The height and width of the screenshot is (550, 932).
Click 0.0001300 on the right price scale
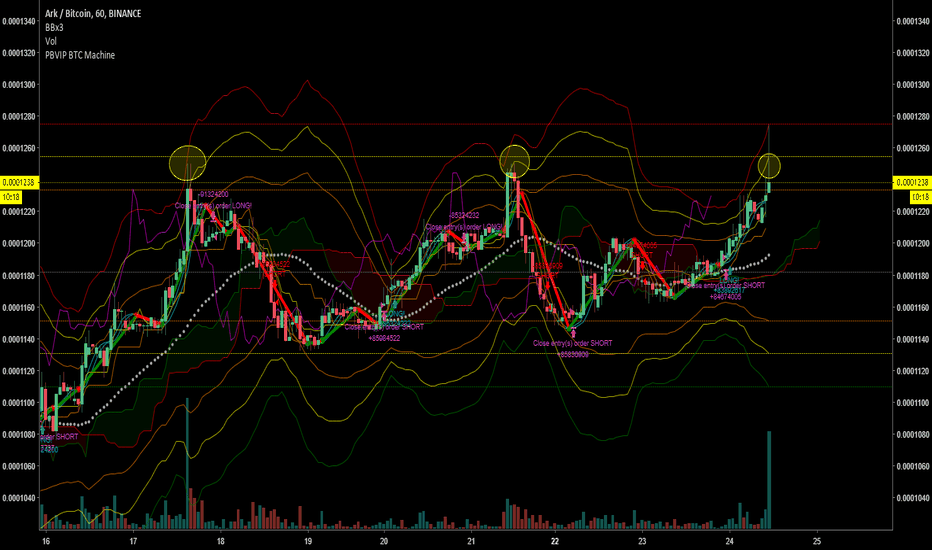pos(913,85)
